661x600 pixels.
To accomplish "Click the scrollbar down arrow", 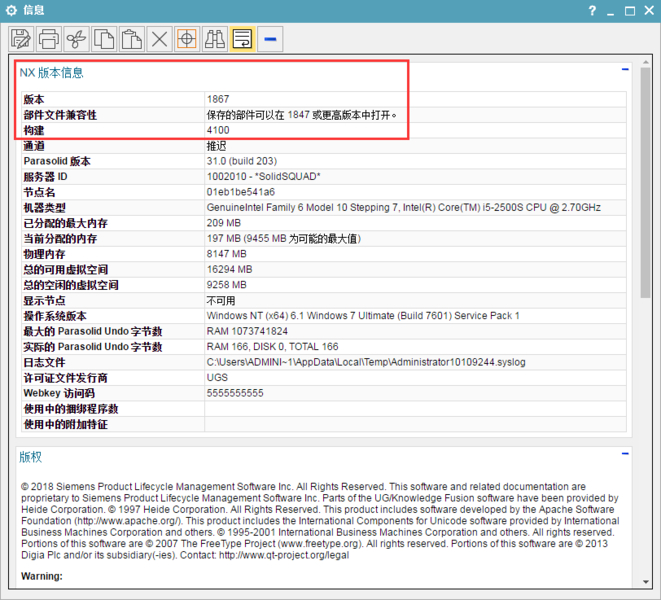I will click(x=645, y=582).
